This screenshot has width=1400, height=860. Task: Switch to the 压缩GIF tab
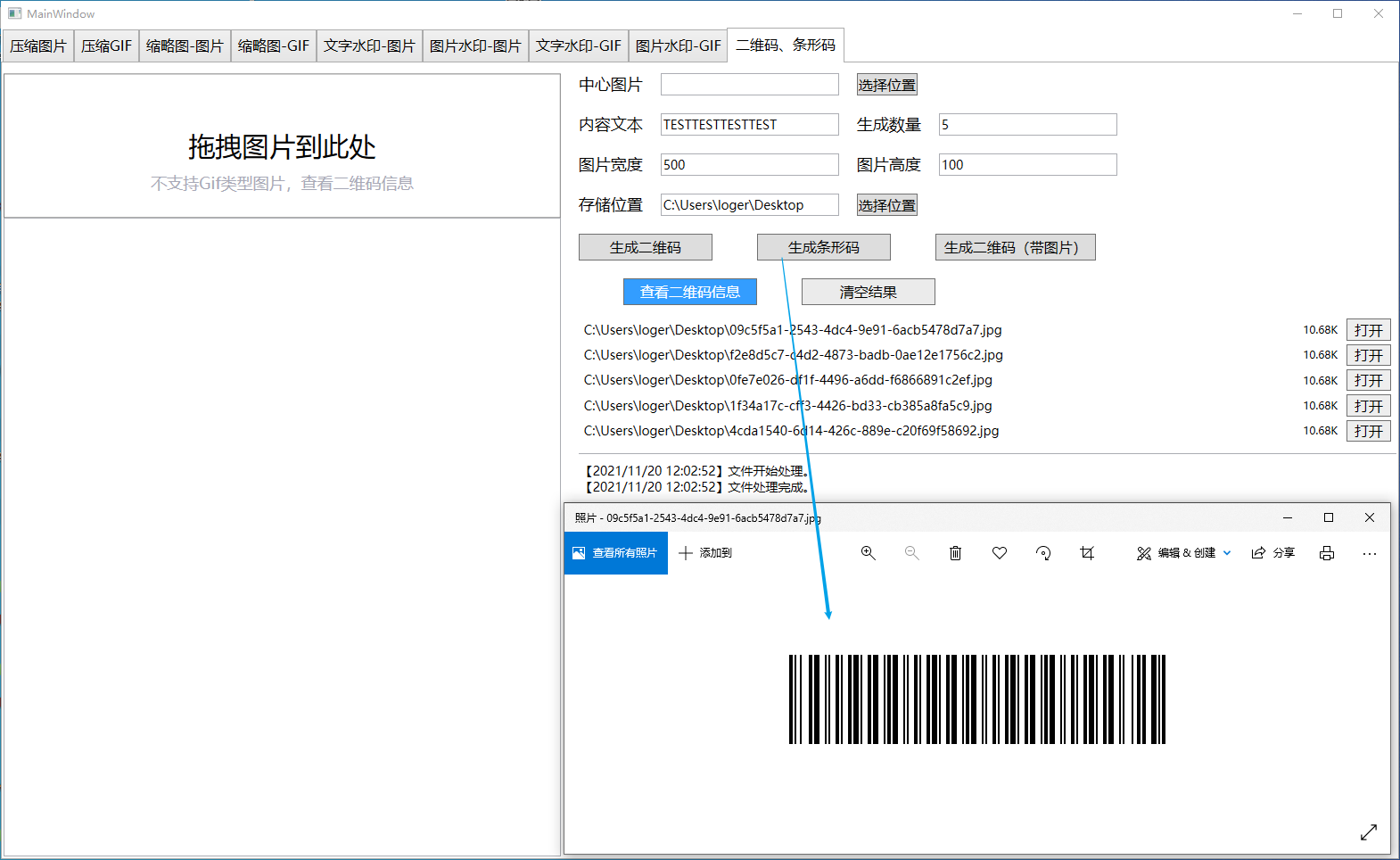tap(106, 45)
